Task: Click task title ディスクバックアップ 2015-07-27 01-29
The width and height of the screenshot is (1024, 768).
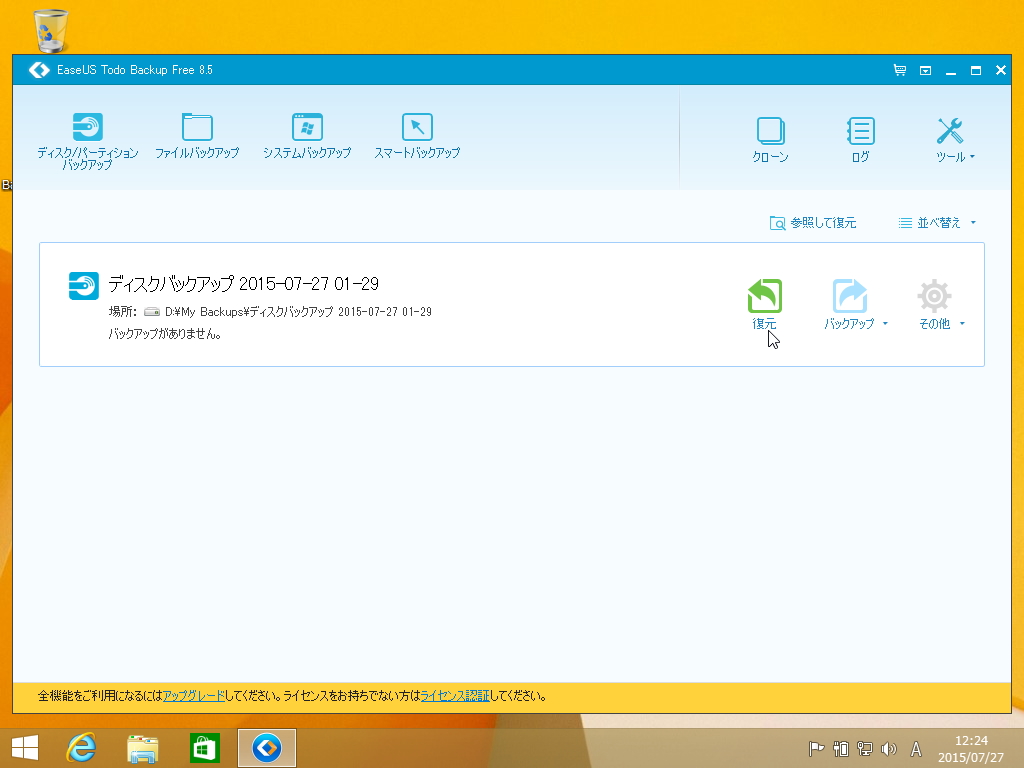Action: pyautogui.click(x=244, y=284)
